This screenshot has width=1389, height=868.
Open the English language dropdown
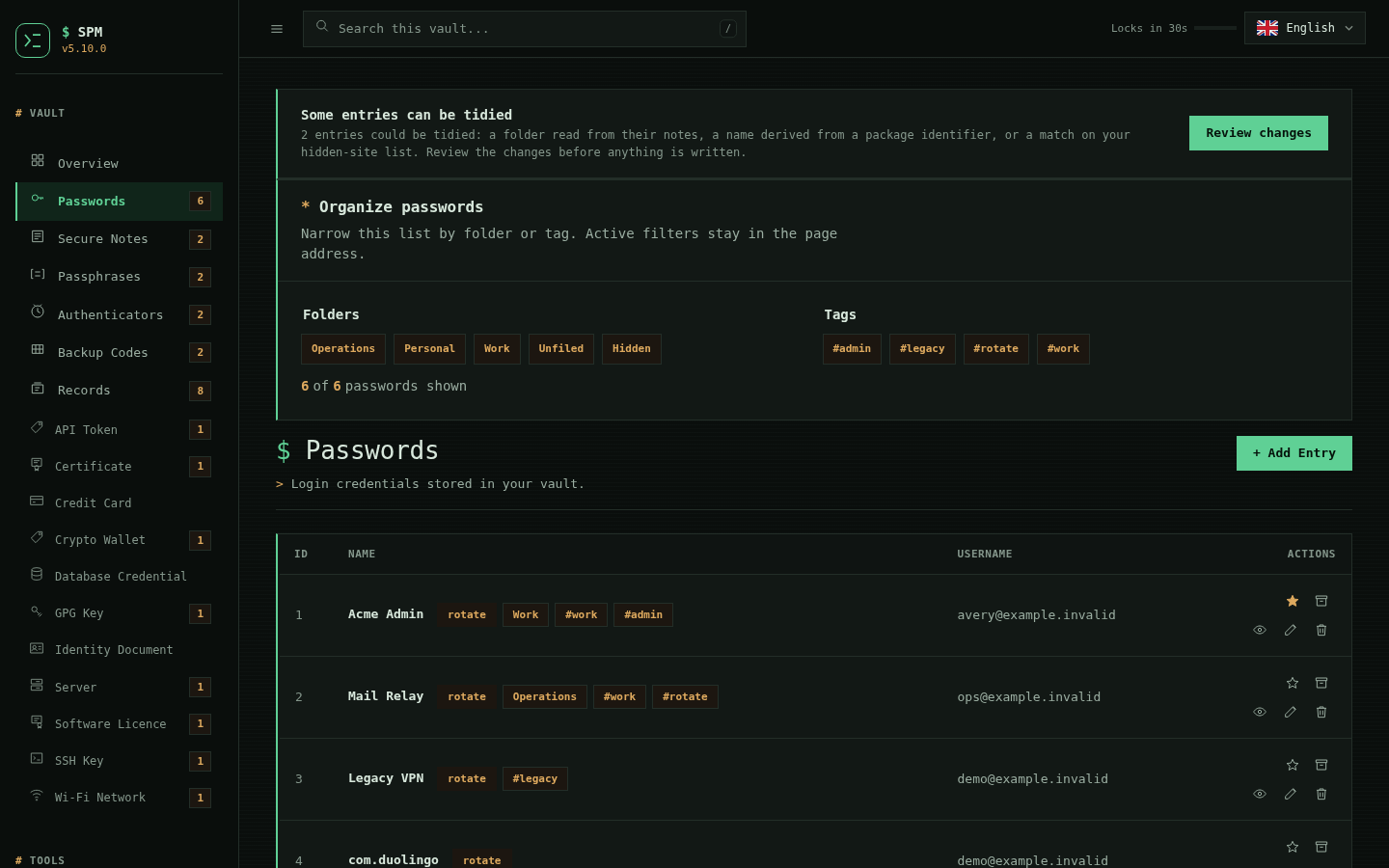(x=1305, y=29)
